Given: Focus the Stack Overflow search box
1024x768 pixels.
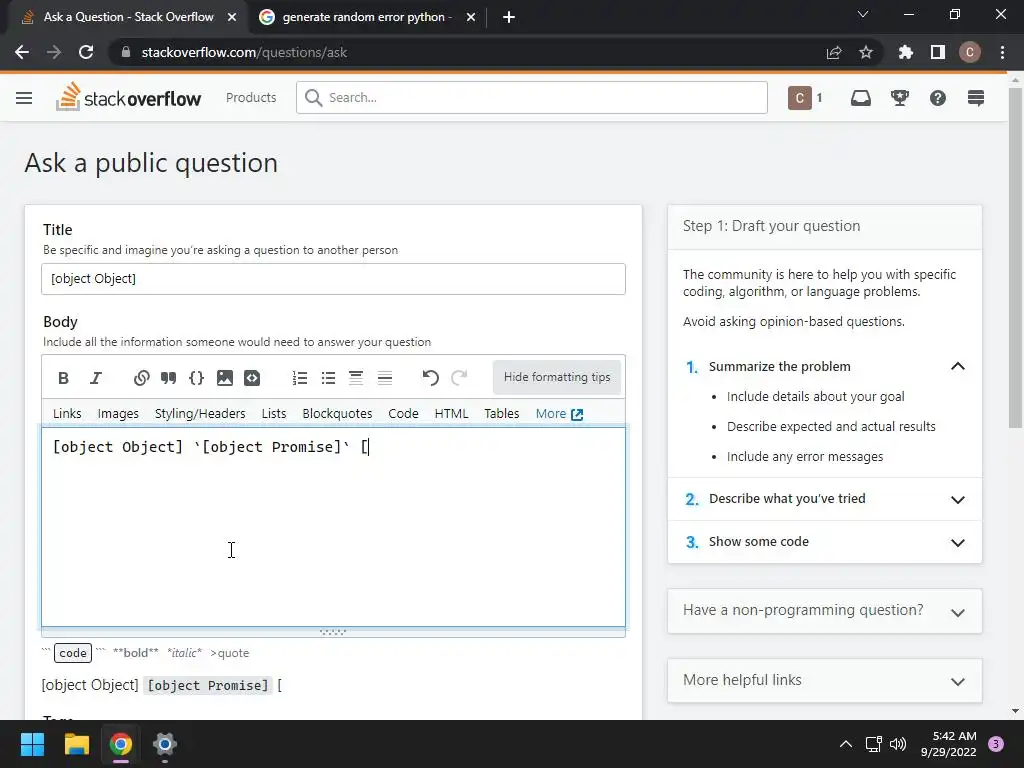Looking at the screenshot, I should click(532, 97).
